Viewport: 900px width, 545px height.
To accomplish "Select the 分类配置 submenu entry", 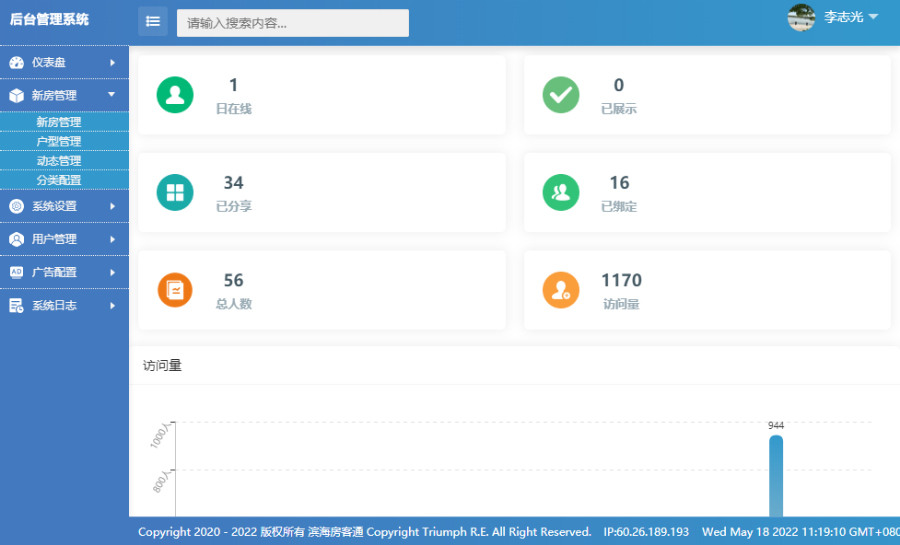I will click(x=59, y=180).
